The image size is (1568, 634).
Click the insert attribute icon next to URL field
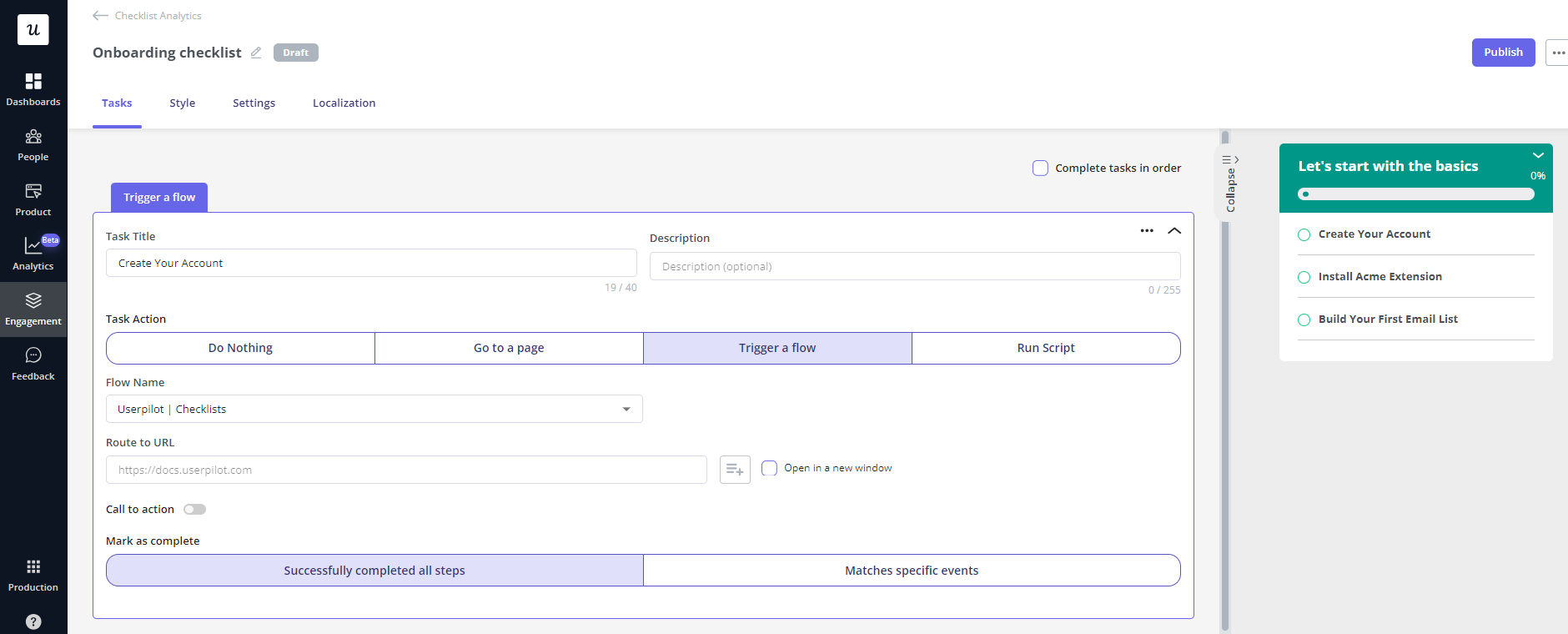coord(735,470)
